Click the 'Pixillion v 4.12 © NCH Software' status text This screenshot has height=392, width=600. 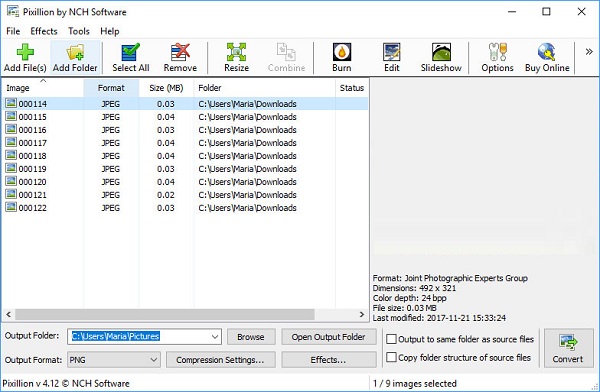coord(66,383)
